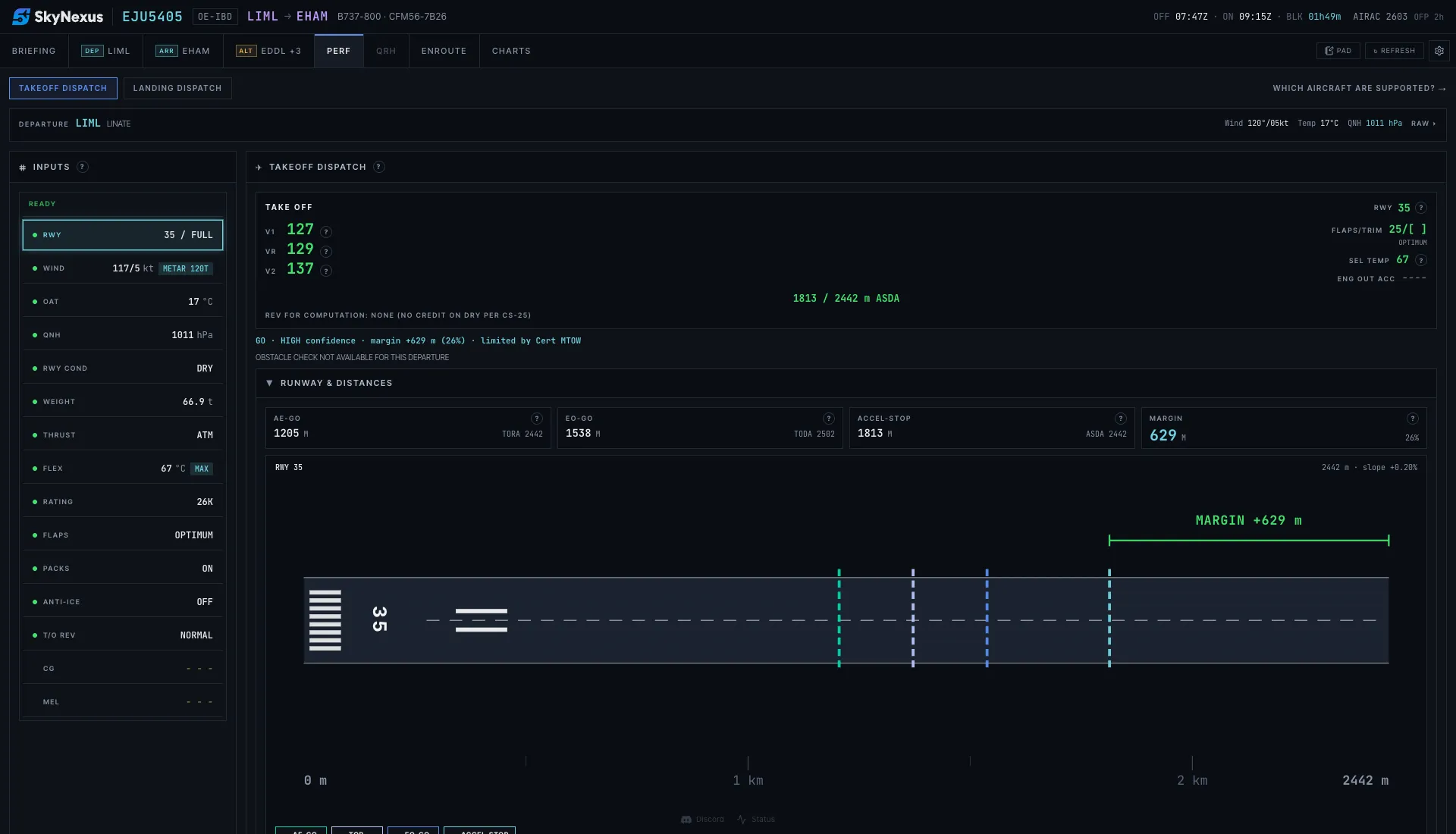Switch to the ENROUTE tab
Image resolution: width=1456 pixels, height=834 pixels.
point(444,51)
